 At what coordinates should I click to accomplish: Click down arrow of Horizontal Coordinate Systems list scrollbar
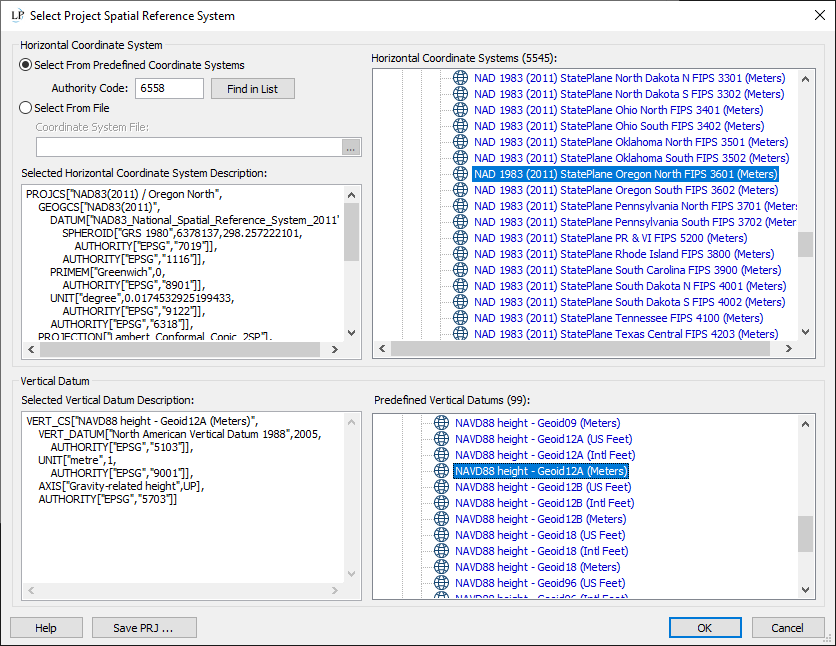point(806,332)
